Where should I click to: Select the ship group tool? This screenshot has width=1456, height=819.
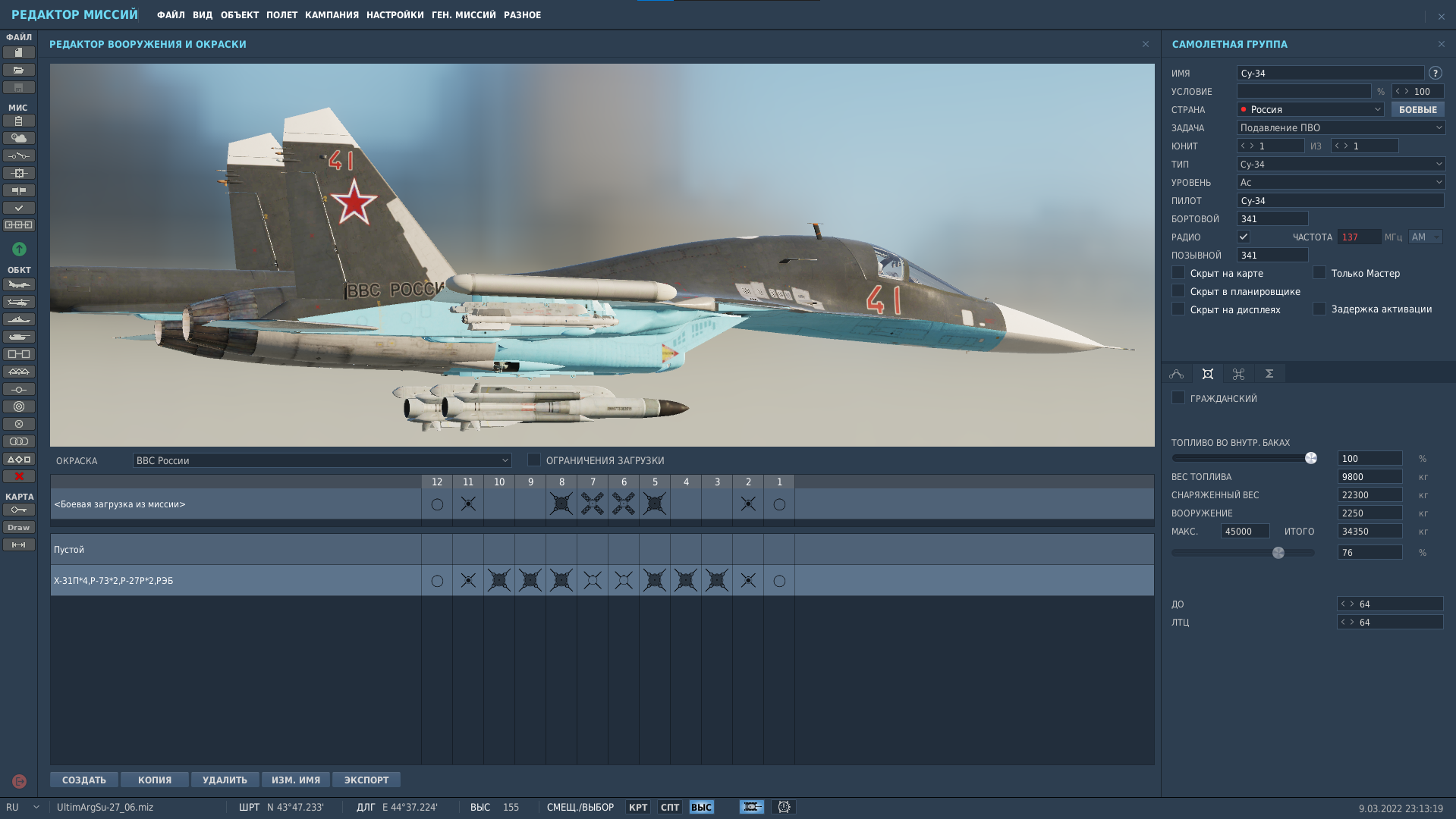19,319
